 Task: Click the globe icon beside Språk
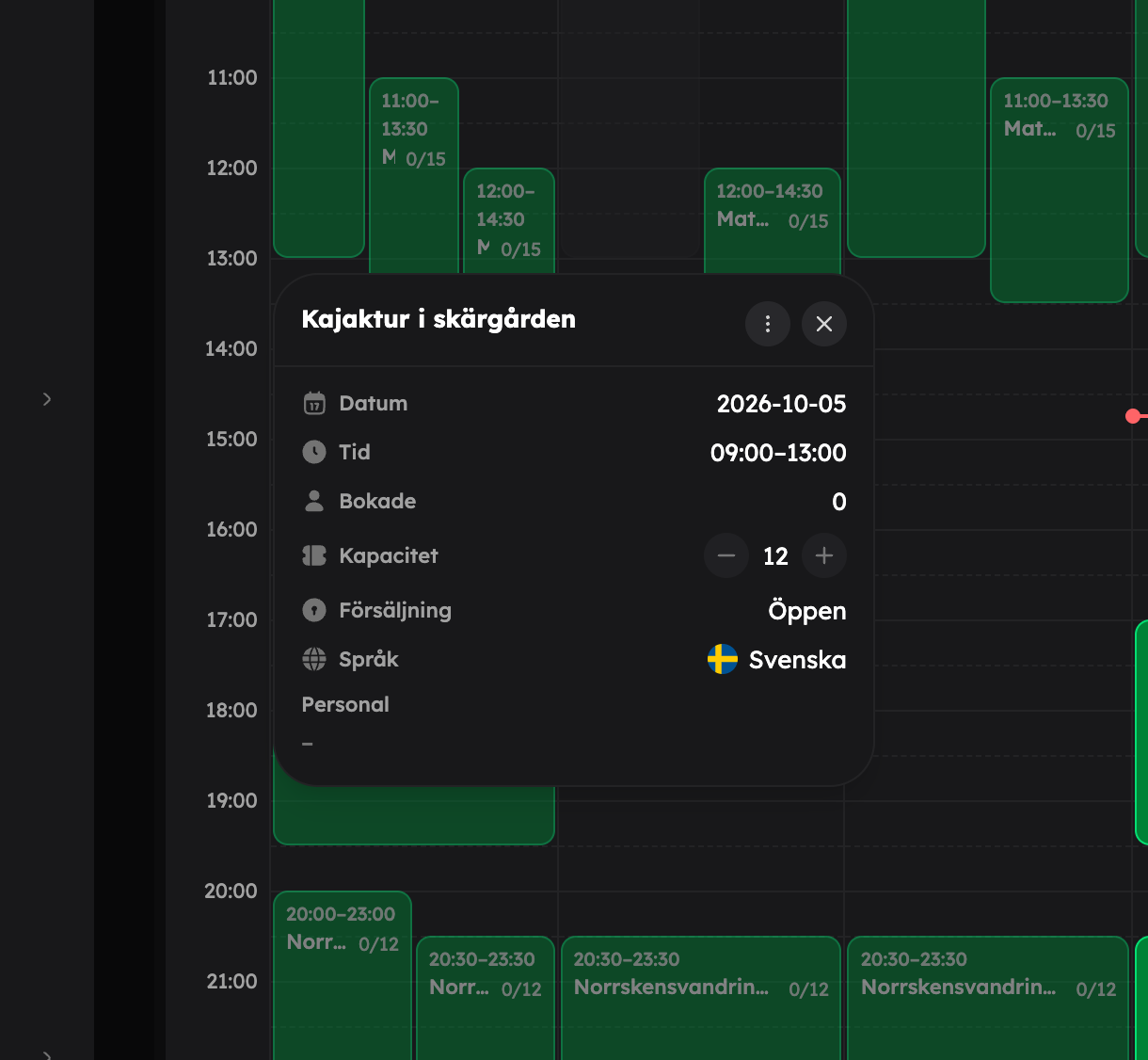coord(314,659)
